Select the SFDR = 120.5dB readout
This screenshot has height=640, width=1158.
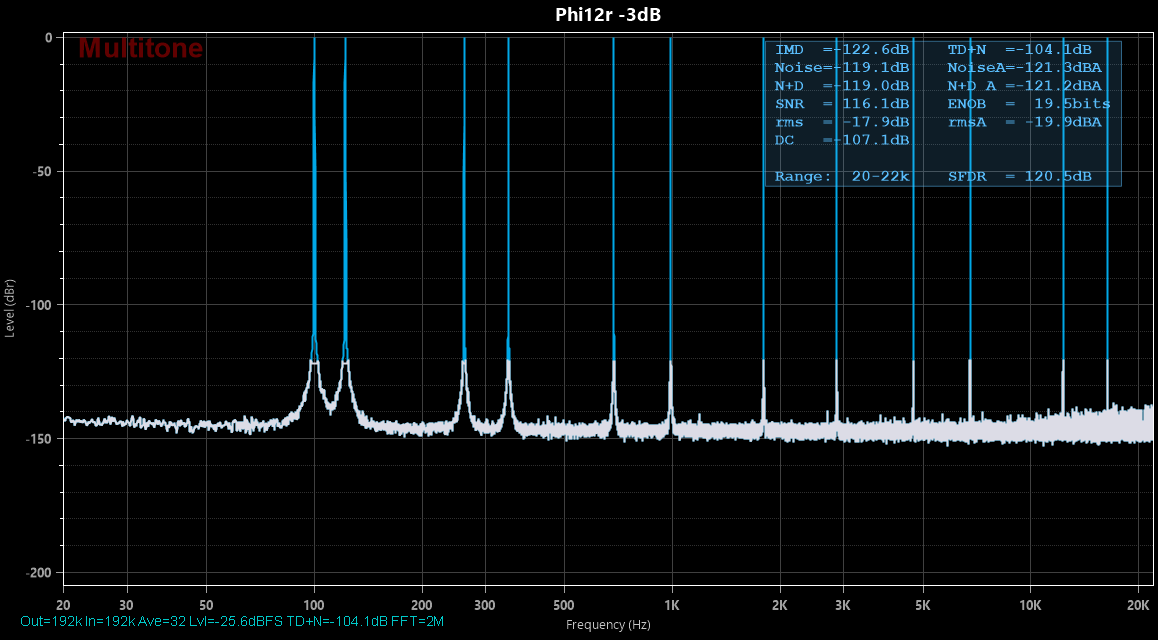[1019, 177]
